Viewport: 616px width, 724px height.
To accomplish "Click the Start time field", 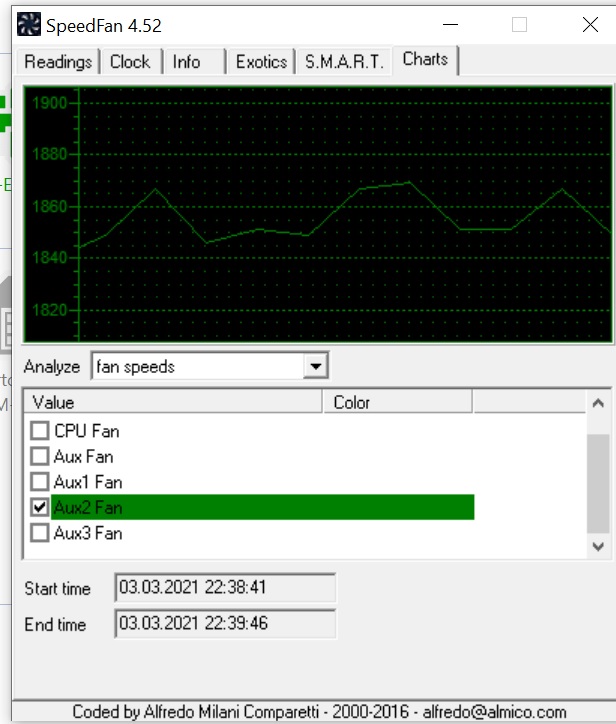I will [225, 587].
